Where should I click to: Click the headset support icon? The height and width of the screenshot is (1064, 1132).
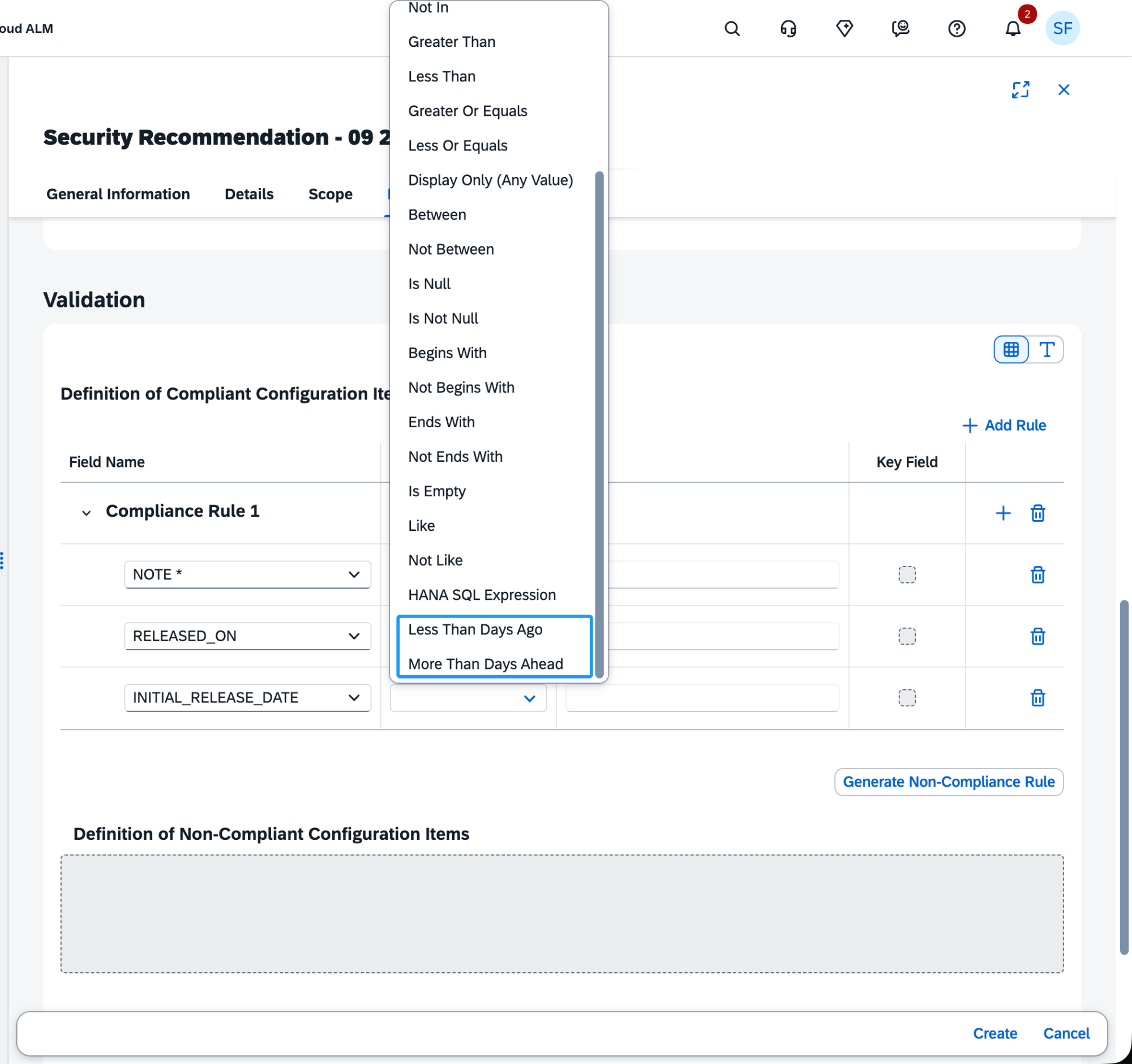(x=788, y=28)
